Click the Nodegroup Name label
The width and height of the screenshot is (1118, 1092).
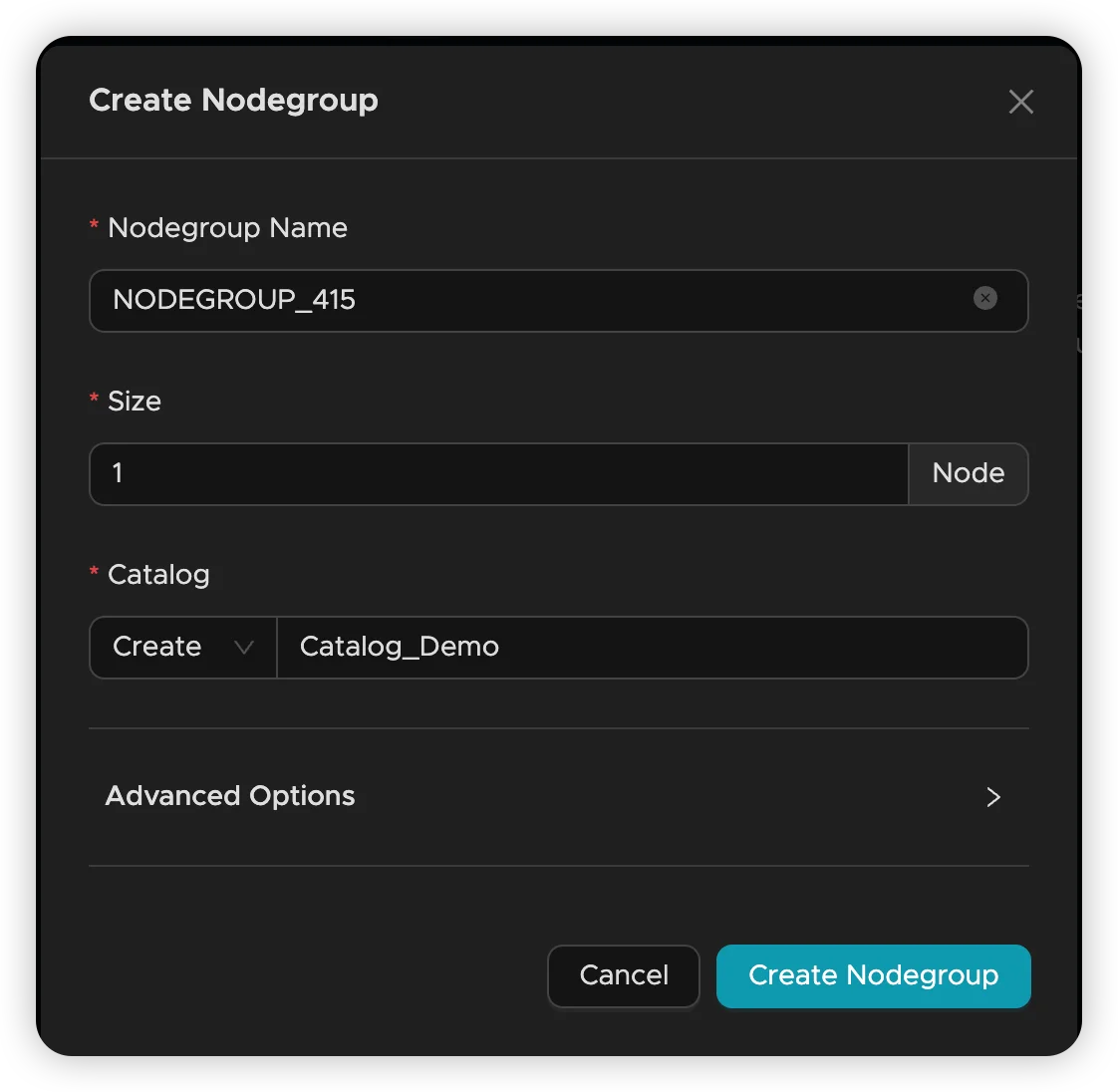tap(227, 227)
